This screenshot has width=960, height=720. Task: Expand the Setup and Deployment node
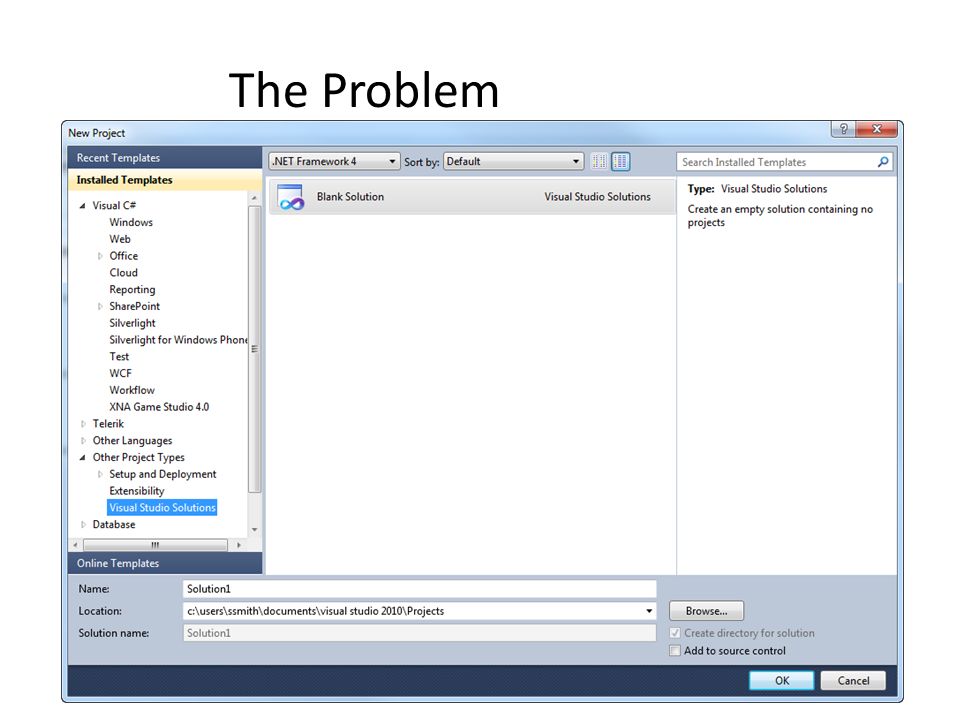(x=100, y=474)
